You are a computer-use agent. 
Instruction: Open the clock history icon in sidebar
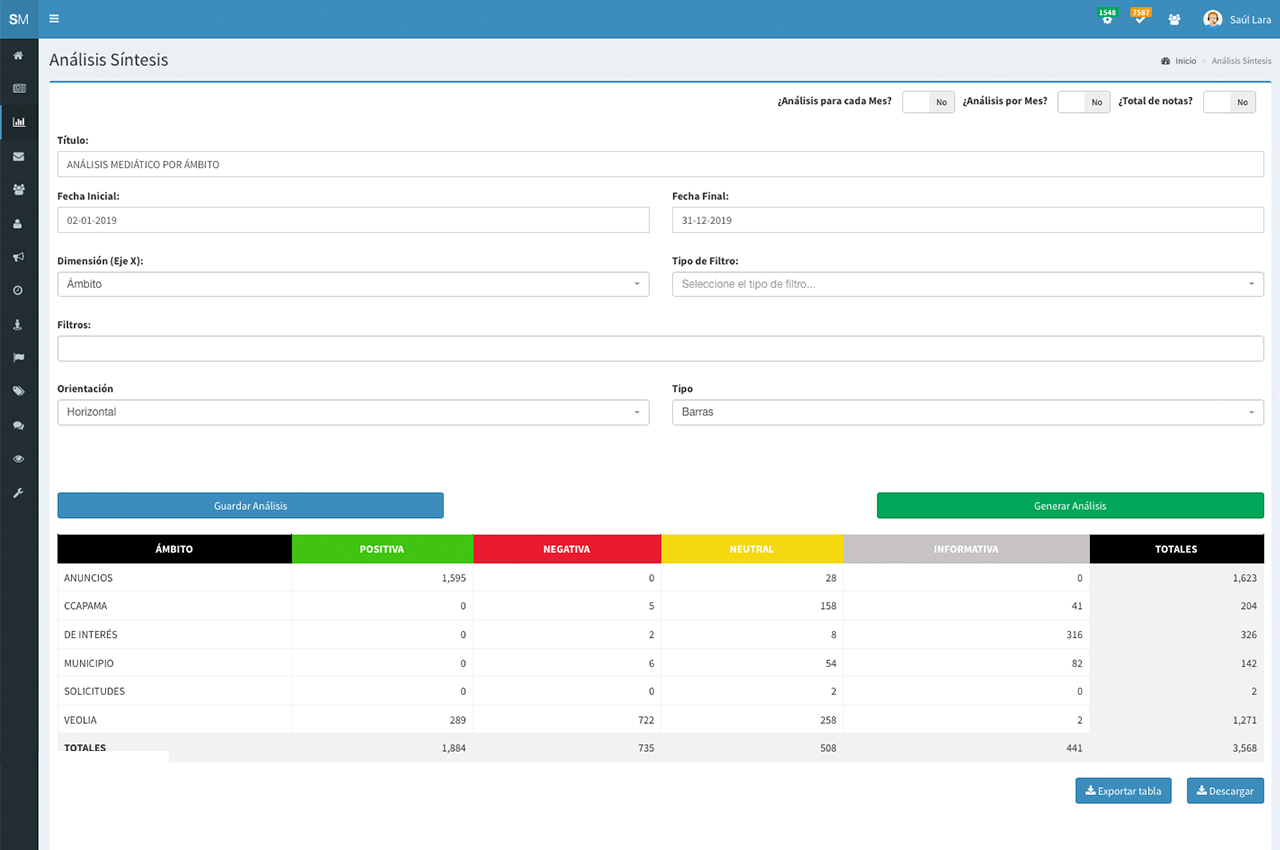tap(19, 290)
